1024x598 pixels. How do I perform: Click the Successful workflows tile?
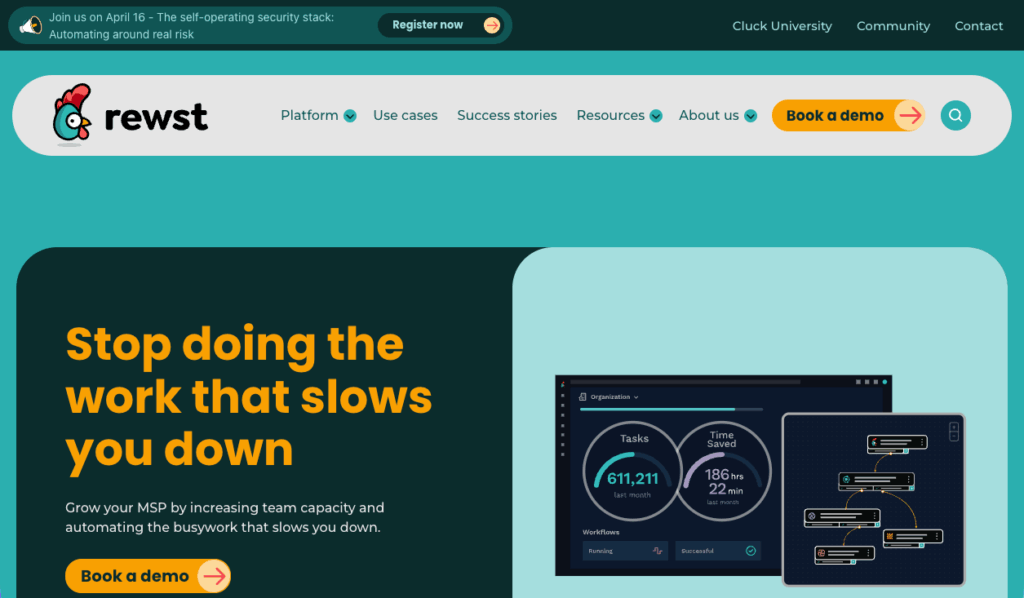[x=718, y=551]
